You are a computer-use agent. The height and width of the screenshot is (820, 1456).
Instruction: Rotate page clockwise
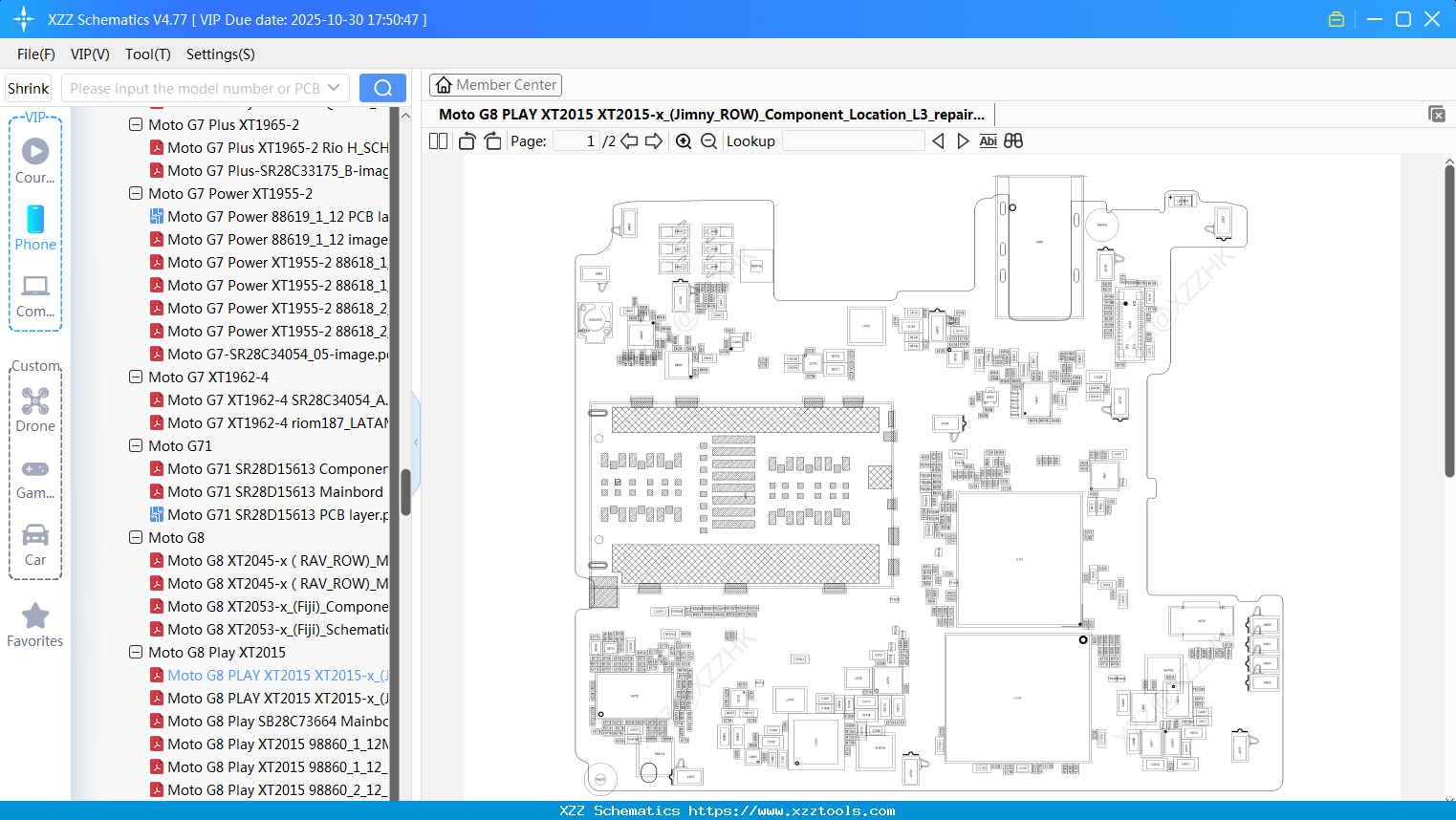492,141
